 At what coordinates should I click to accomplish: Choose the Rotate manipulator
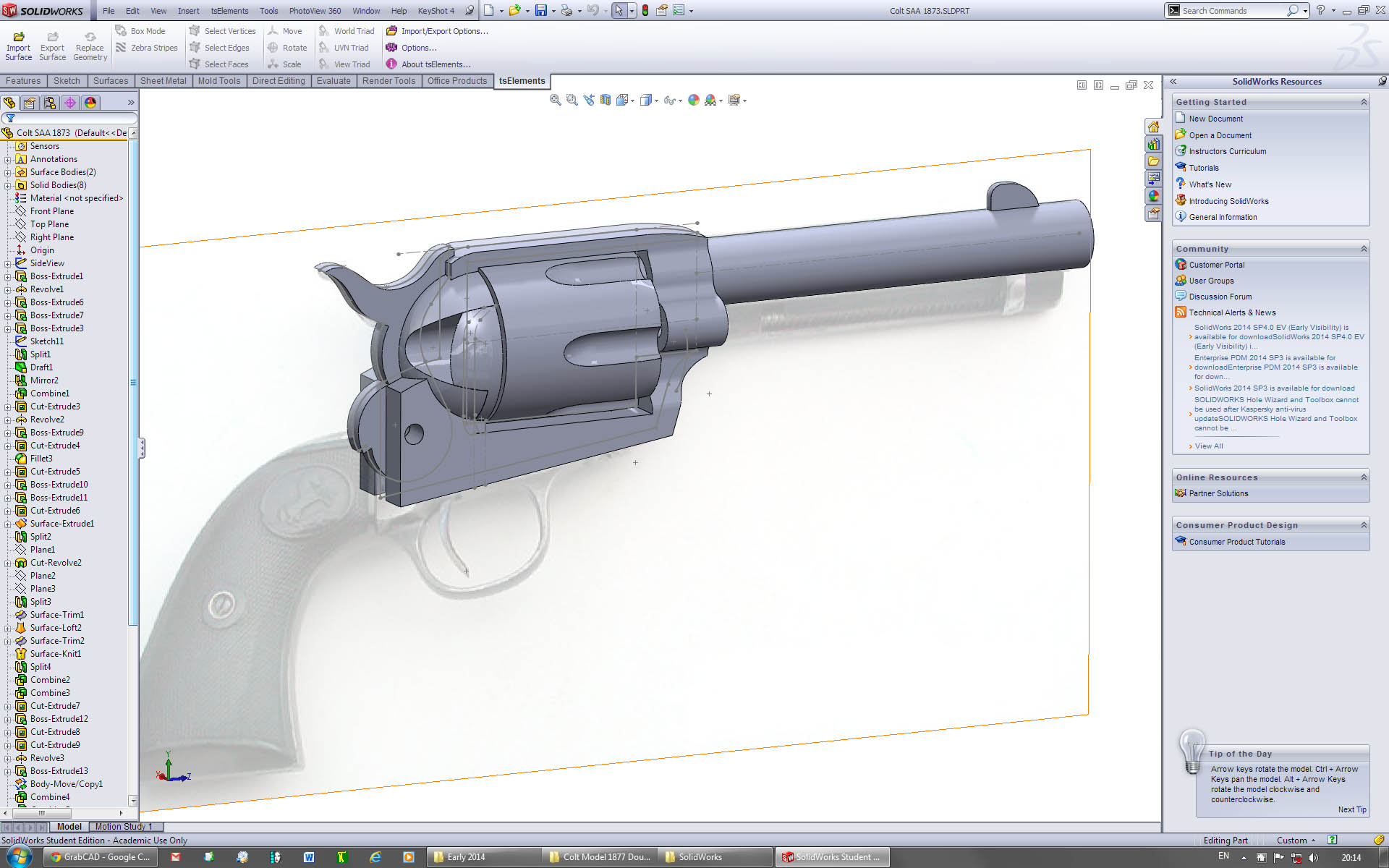[x=287, y=48]
